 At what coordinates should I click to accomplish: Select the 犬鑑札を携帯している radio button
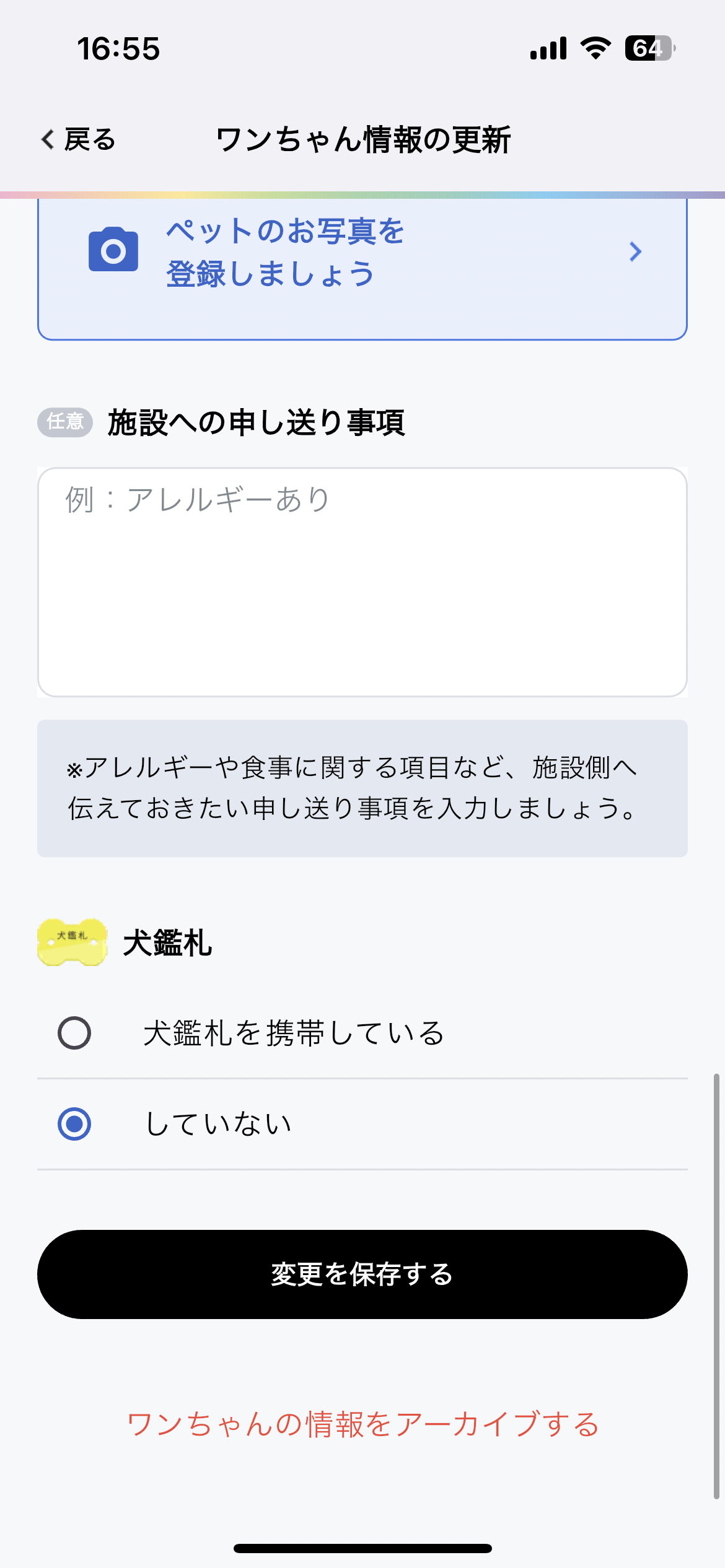[74, 1033]
